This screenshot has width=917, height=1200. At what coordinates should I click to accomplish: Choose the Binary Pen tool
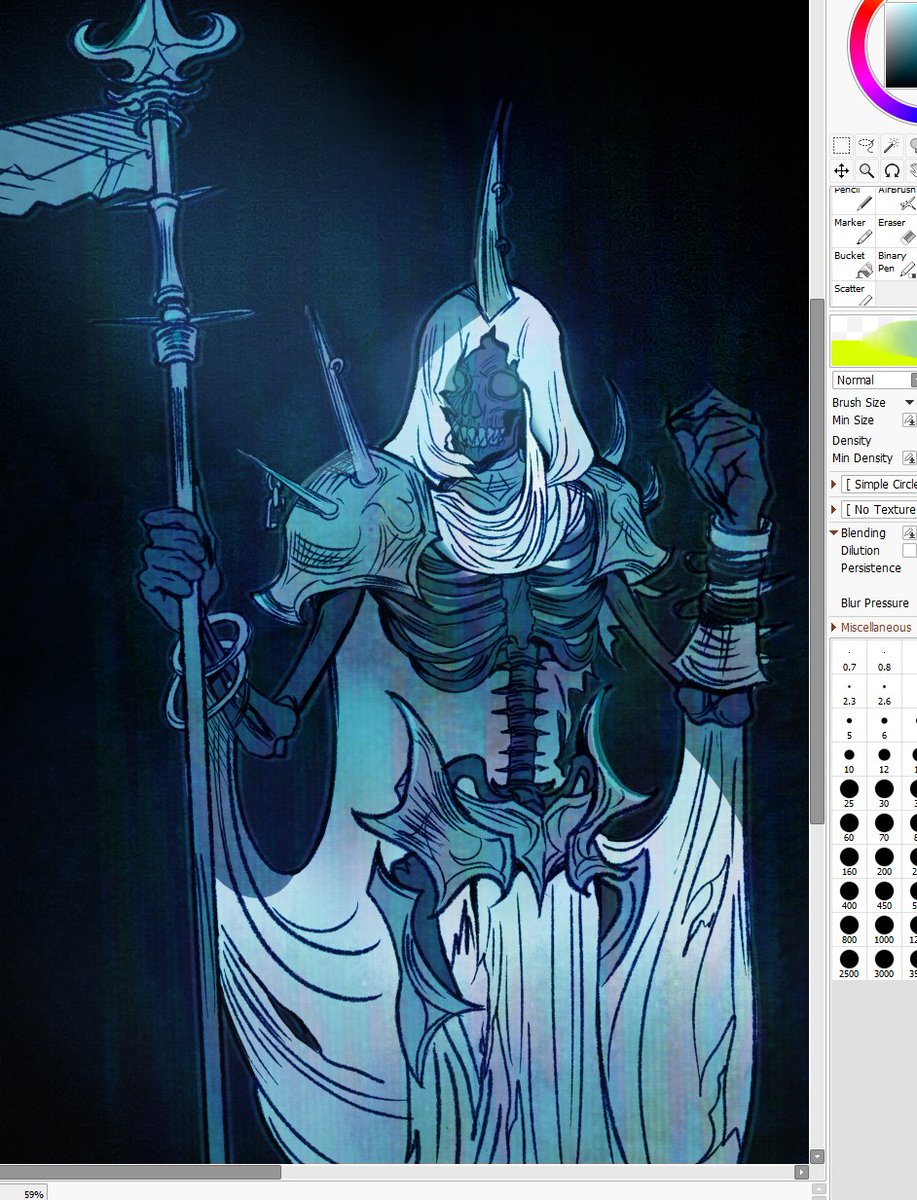[896, 264]
